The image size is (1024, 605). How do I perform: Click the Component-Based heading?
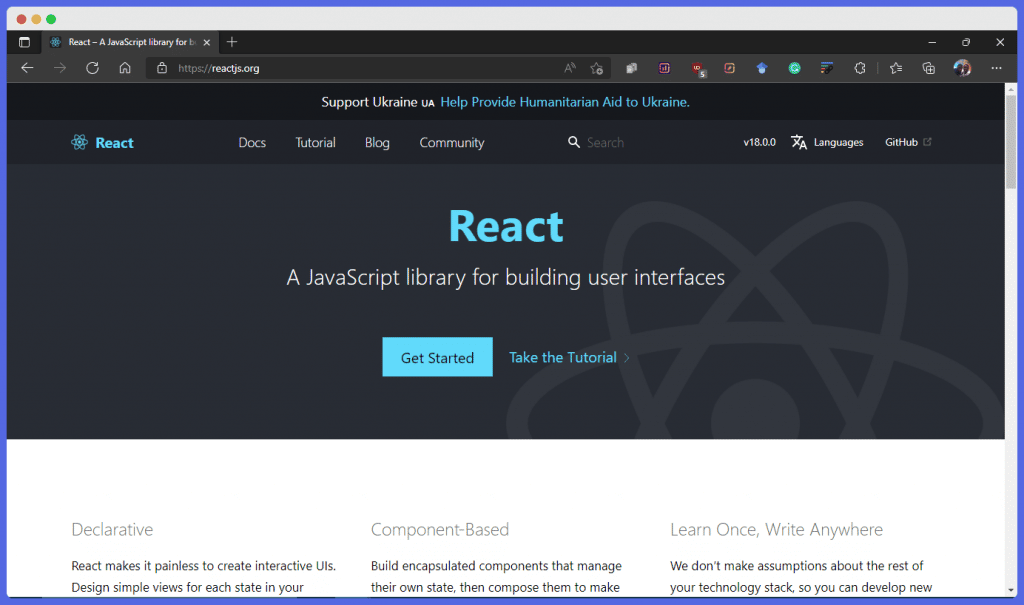pos(440,529)
